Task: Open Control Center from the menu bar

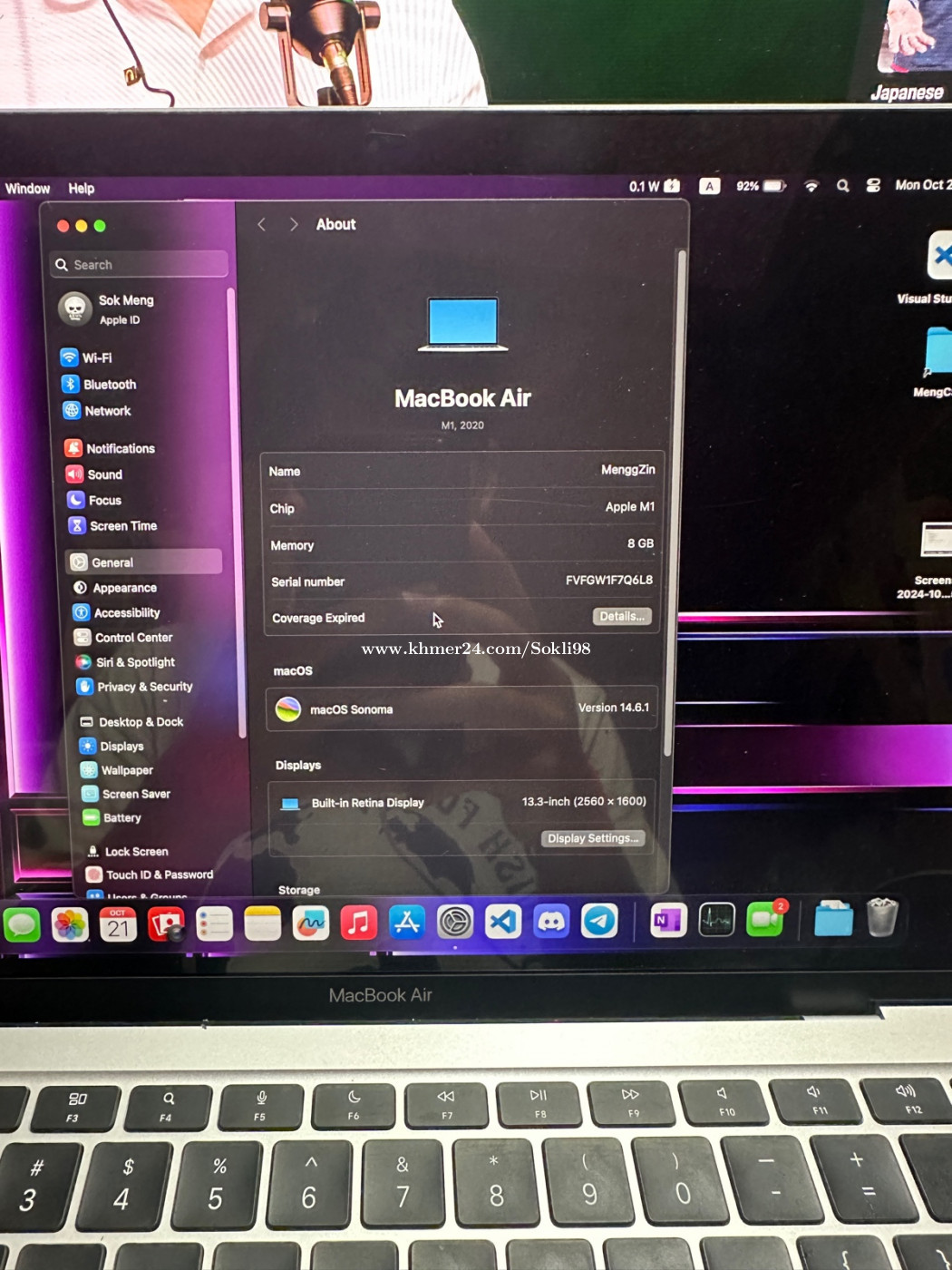Action: pos(873,185)
